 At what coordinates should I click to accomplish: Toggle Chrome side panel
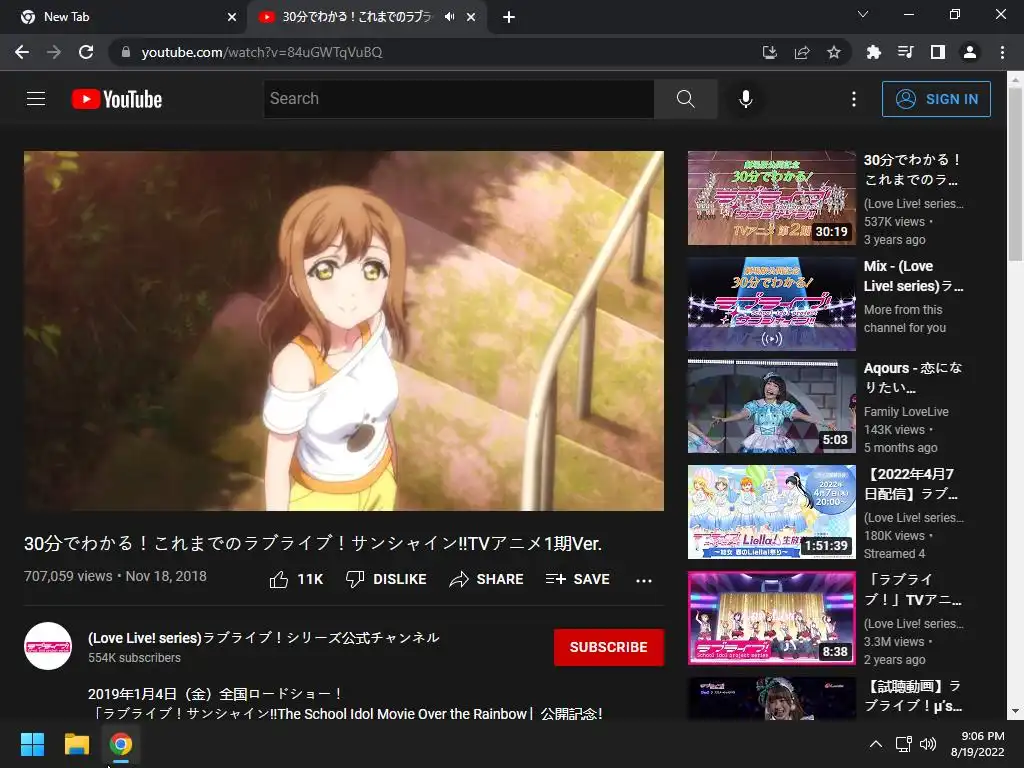[x=937, y=52]
